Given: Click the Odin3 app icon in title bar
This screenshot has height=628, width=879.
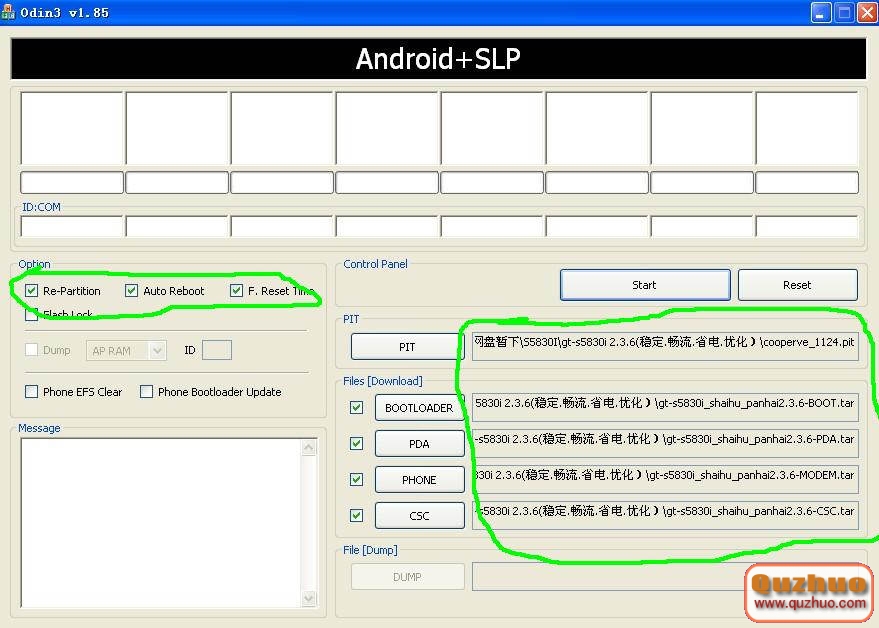Looking at the screenshot, I should 7,12.
